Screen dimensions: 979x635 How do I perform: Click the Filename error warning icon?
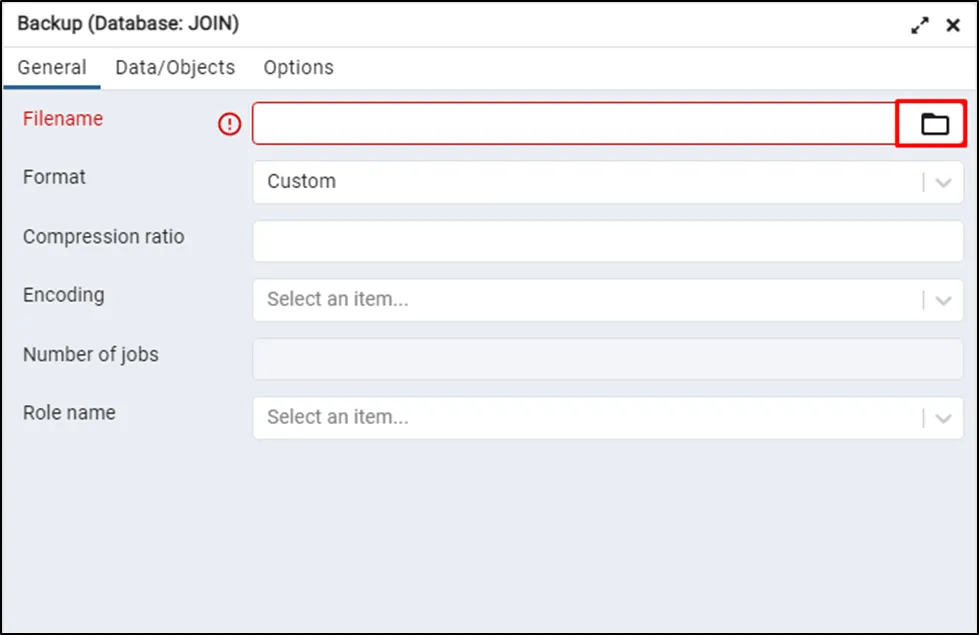tap(230, 124)
